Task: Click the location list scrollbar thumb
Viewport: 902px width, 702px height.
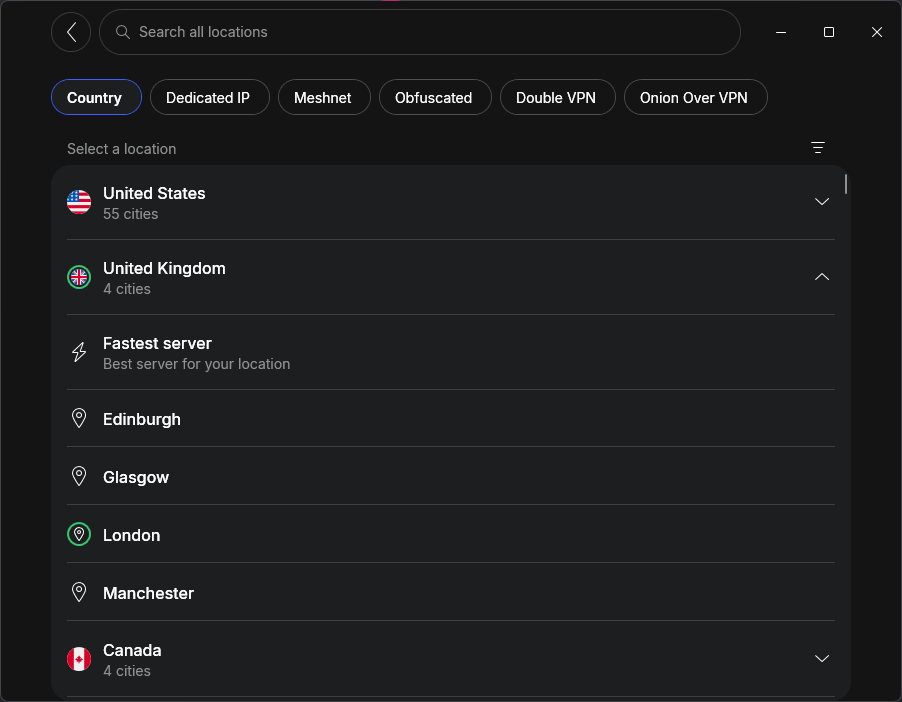Action: [846, 184]
